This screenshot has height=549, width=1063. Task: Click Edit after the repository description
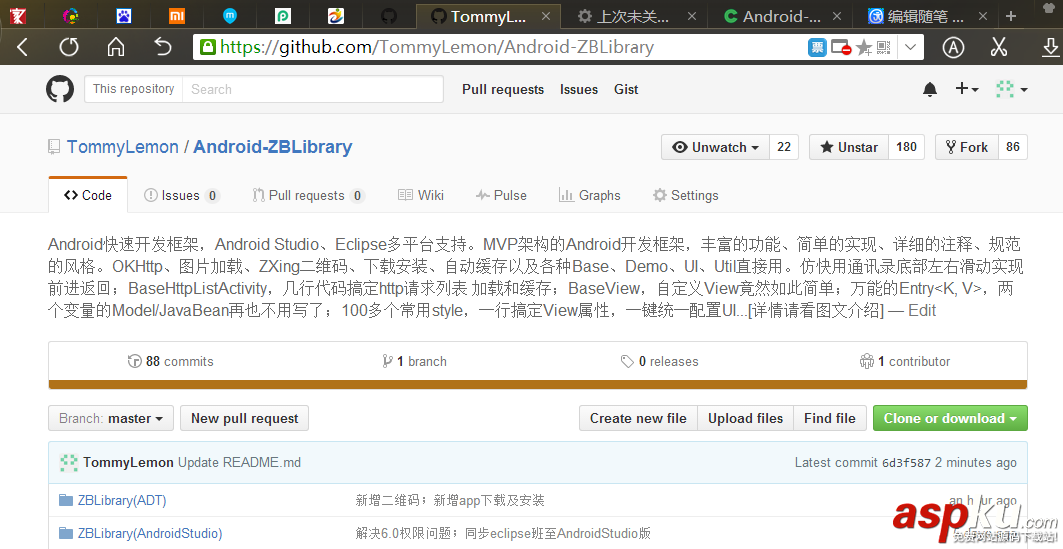(922, 310)
